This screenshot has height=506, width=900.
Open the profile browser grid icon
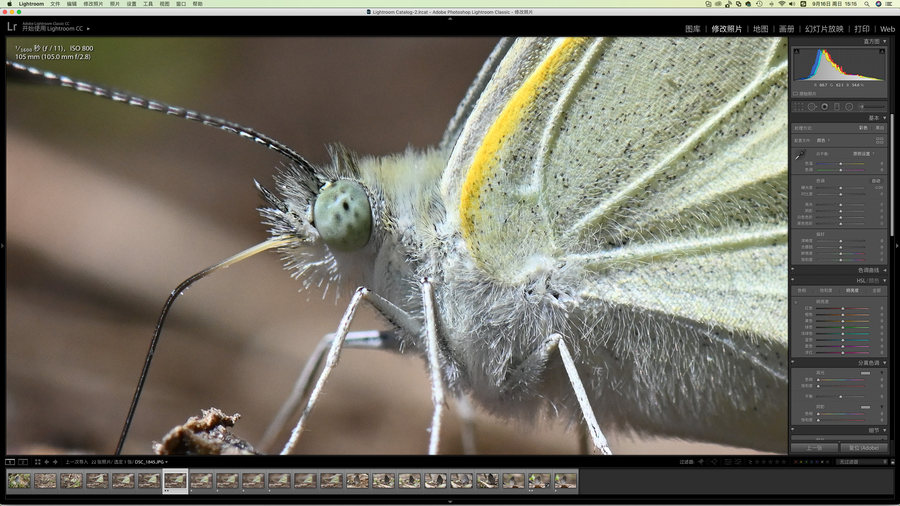pyautogui.click(x=880, y=140)
